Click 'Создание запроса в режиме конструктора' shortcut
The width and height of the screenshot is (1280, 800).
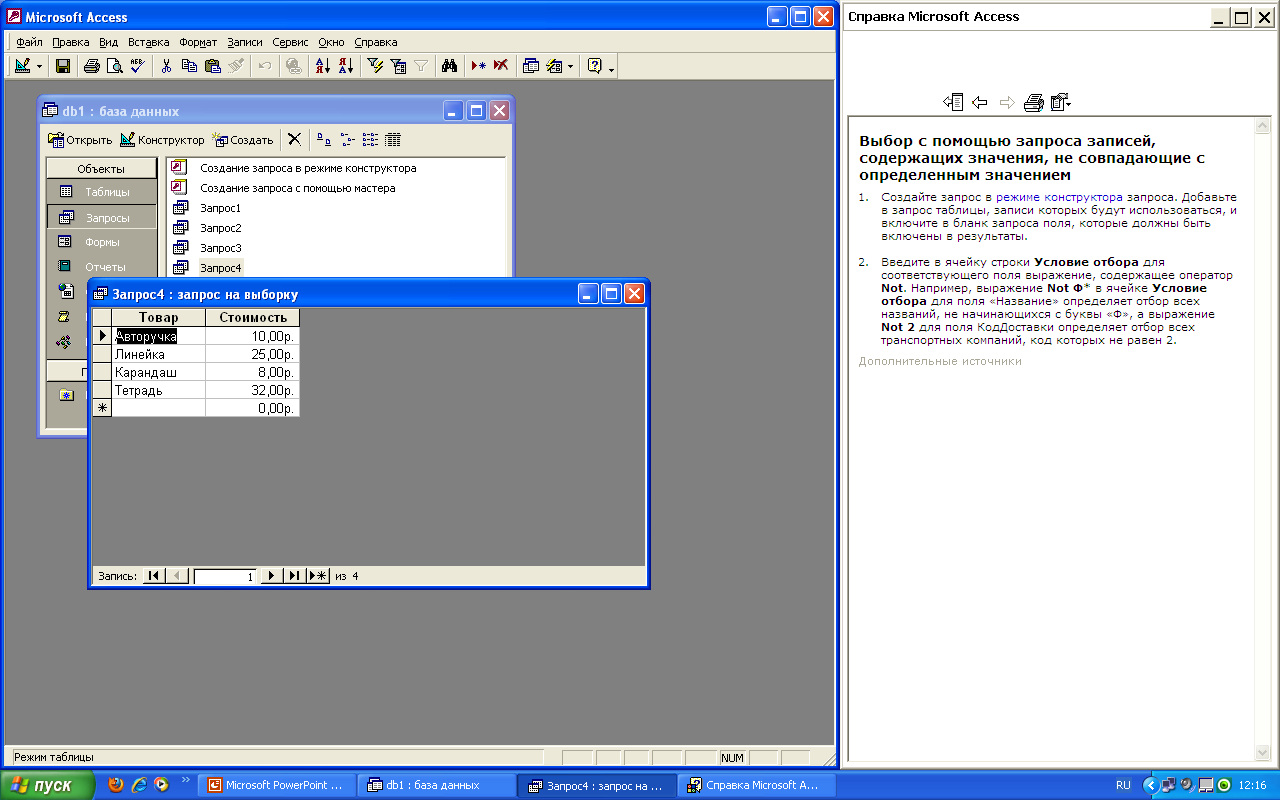pos(308,168)
